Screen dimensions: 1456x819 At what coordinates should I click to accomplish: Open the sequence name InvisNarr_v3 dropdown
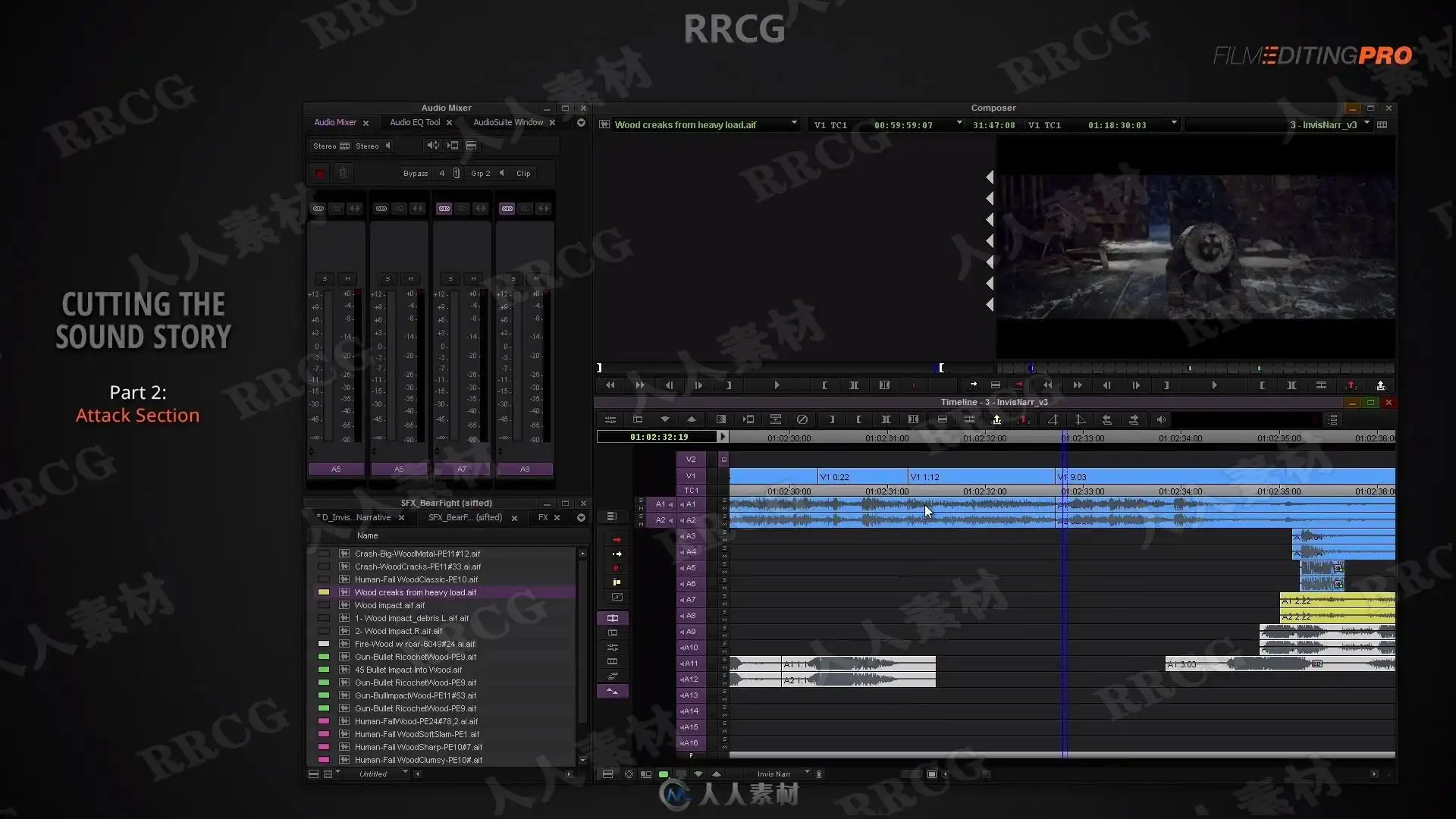1367,124
